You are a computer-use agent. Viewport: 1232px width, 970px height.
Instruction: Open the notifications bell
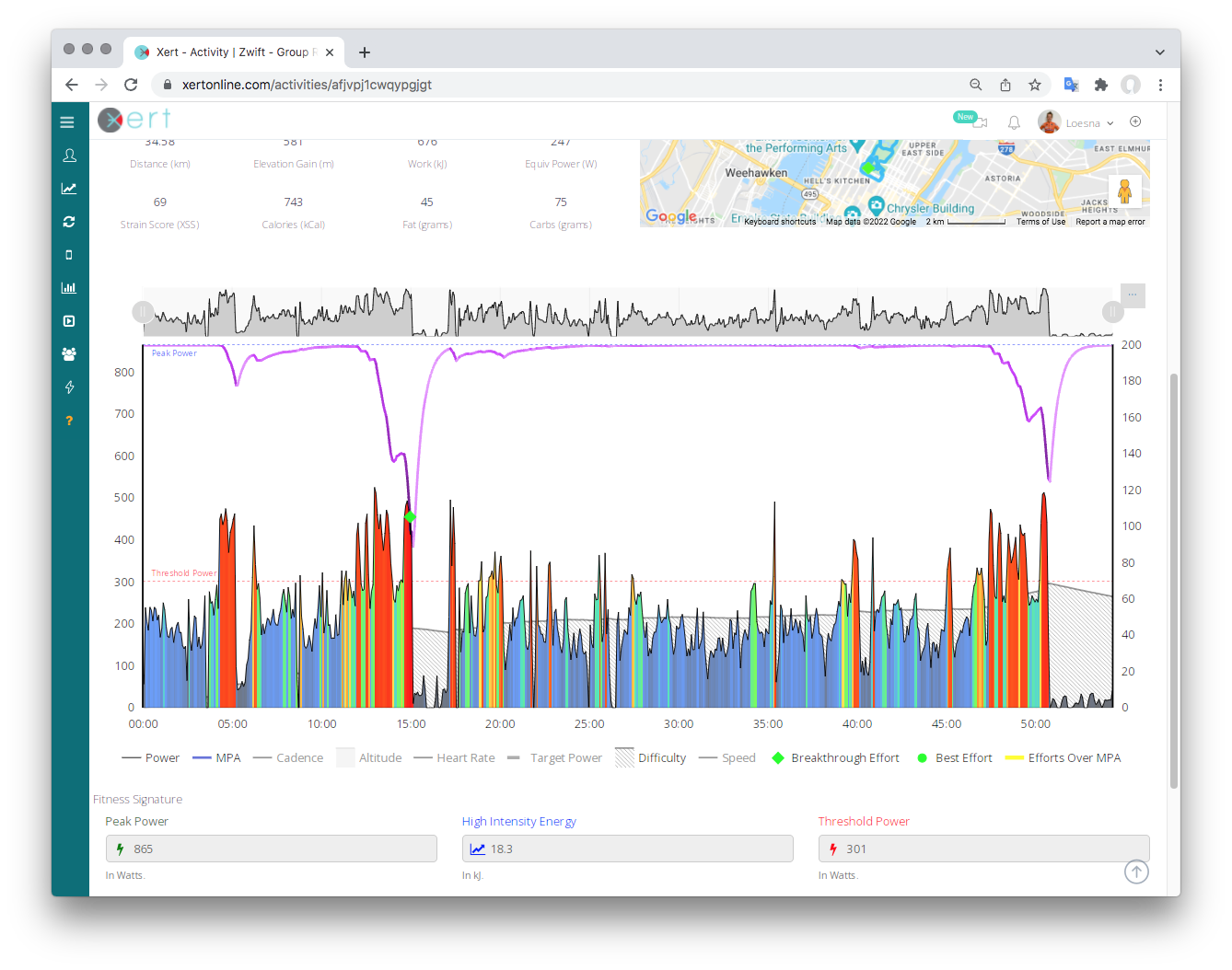pyautogui.click(x=1014, y=122)
